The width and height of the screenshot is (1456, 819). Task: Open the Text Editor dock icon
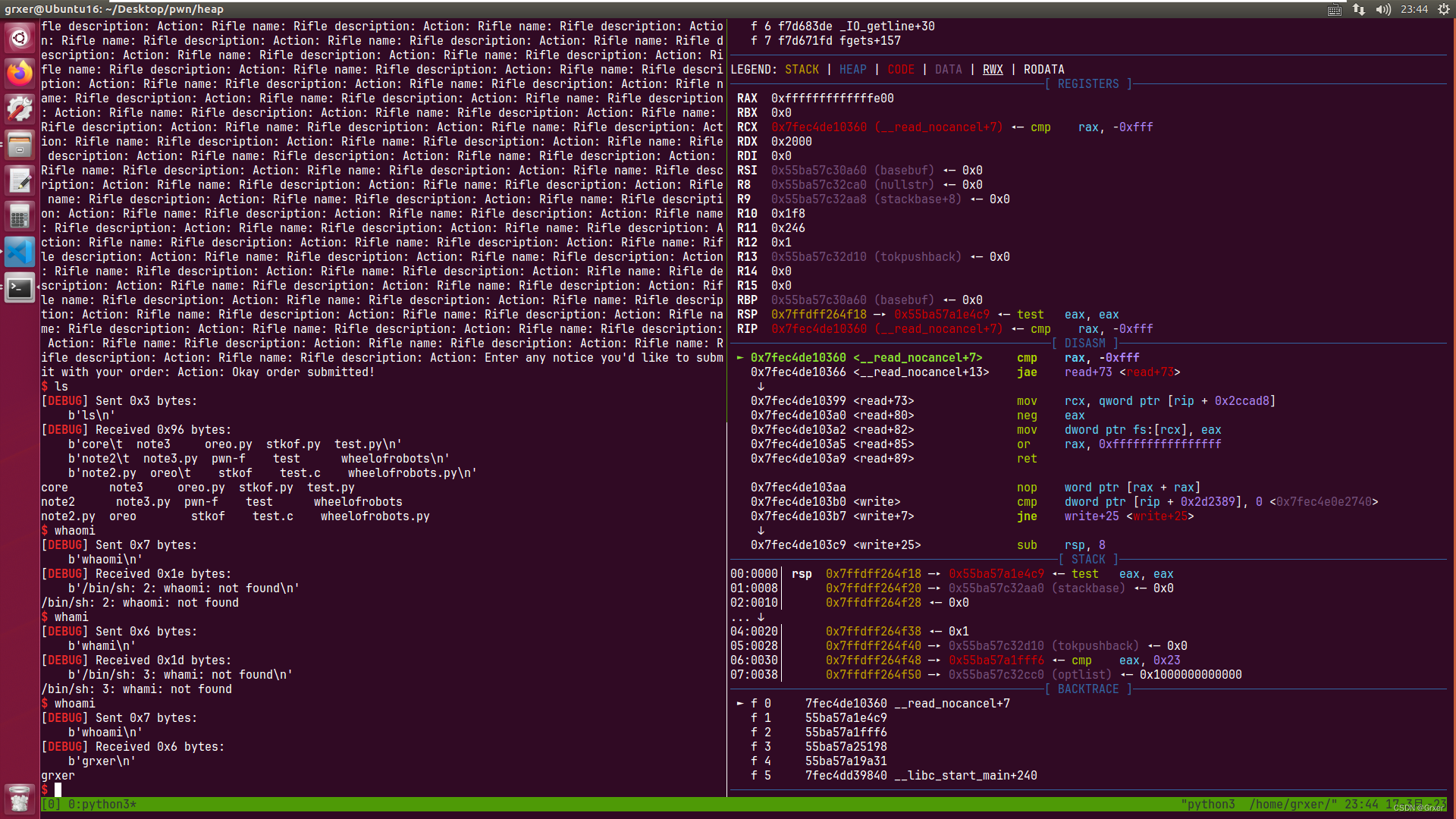[x=20, y=180]
